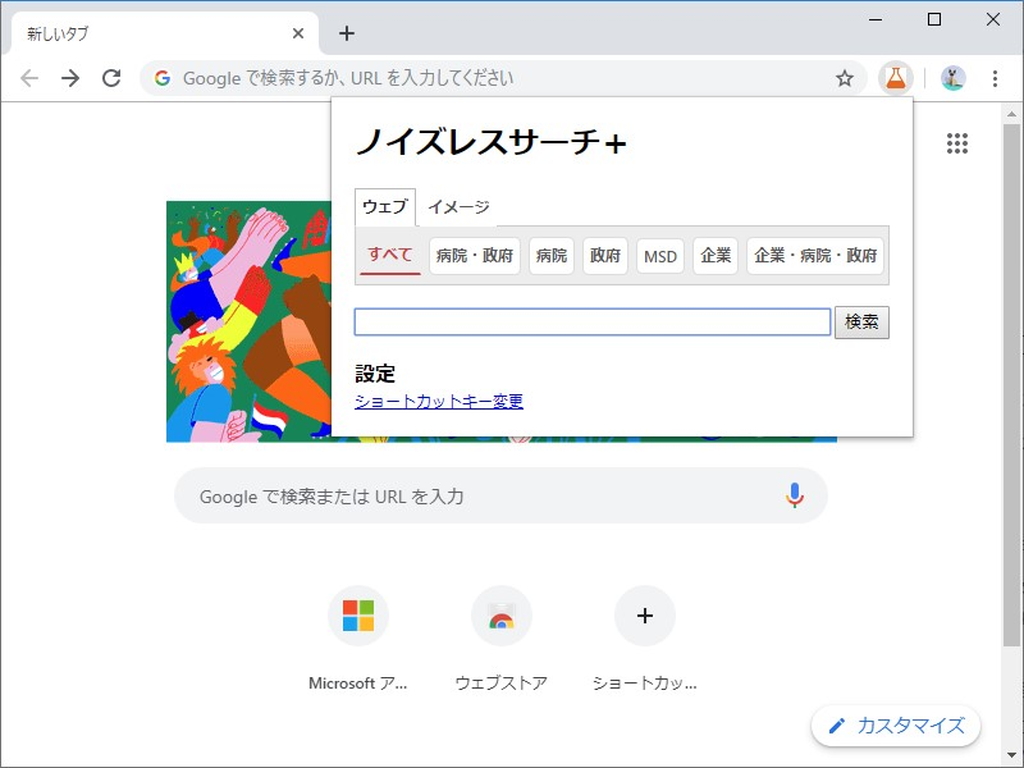Switch filter to 企業
Screen dimensions: 1024x768
coord(715,256)
